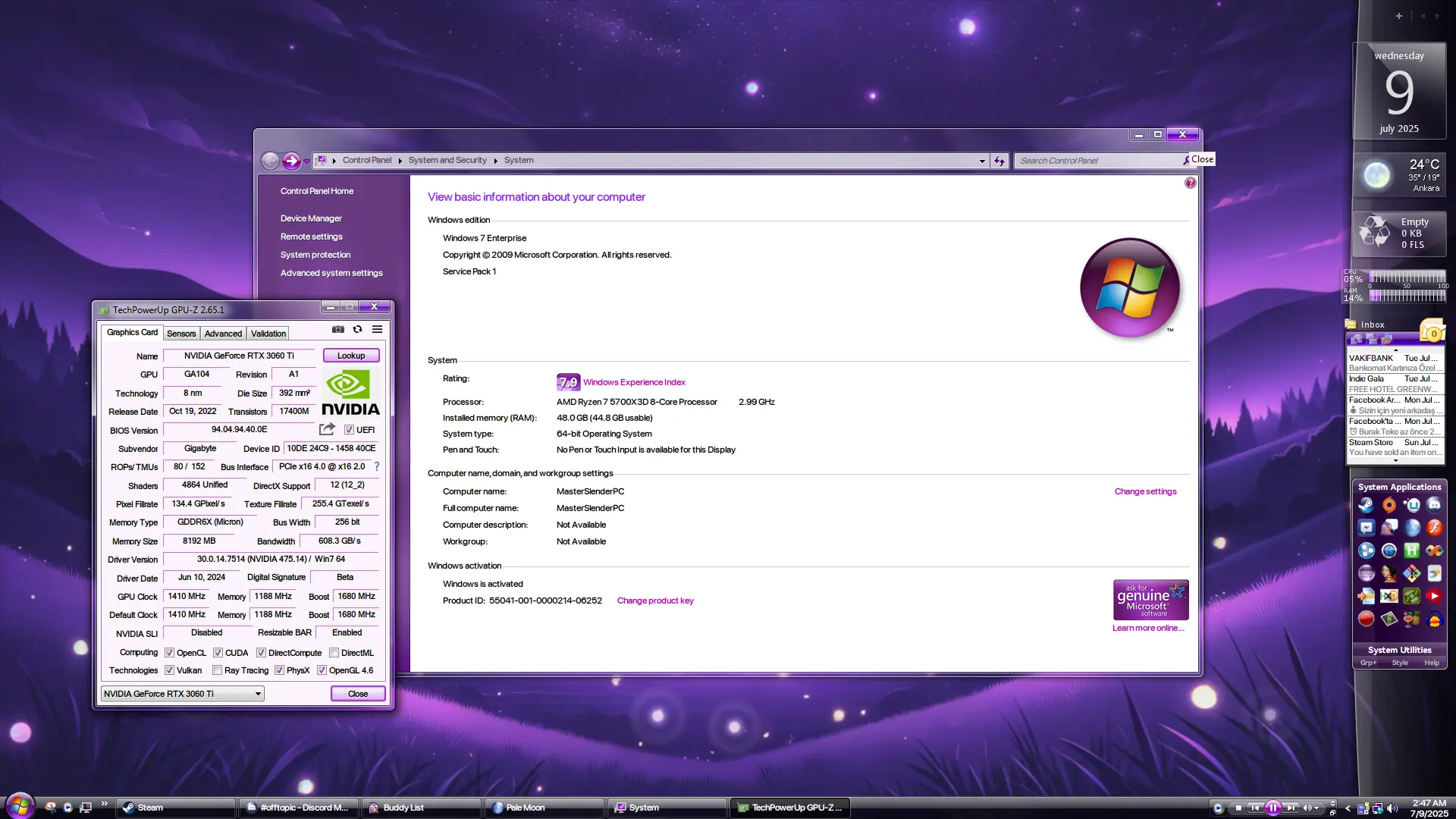Click the BIOS share/export icon
The width and height of the screenshot is (1456, 819).
(x=327, y=429)
